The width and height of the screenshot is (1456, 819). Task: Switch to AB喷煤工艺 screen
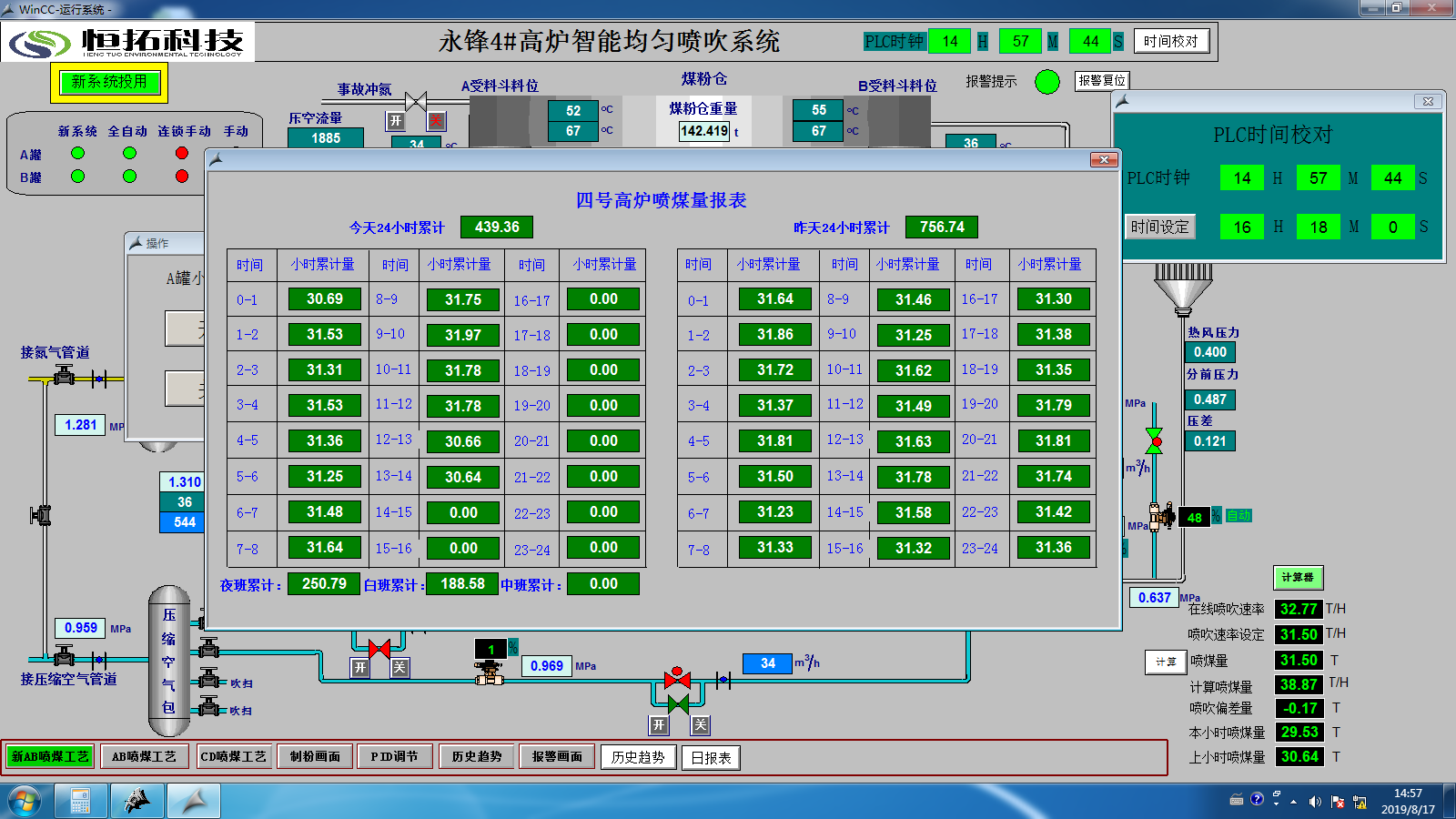[144, 756]
